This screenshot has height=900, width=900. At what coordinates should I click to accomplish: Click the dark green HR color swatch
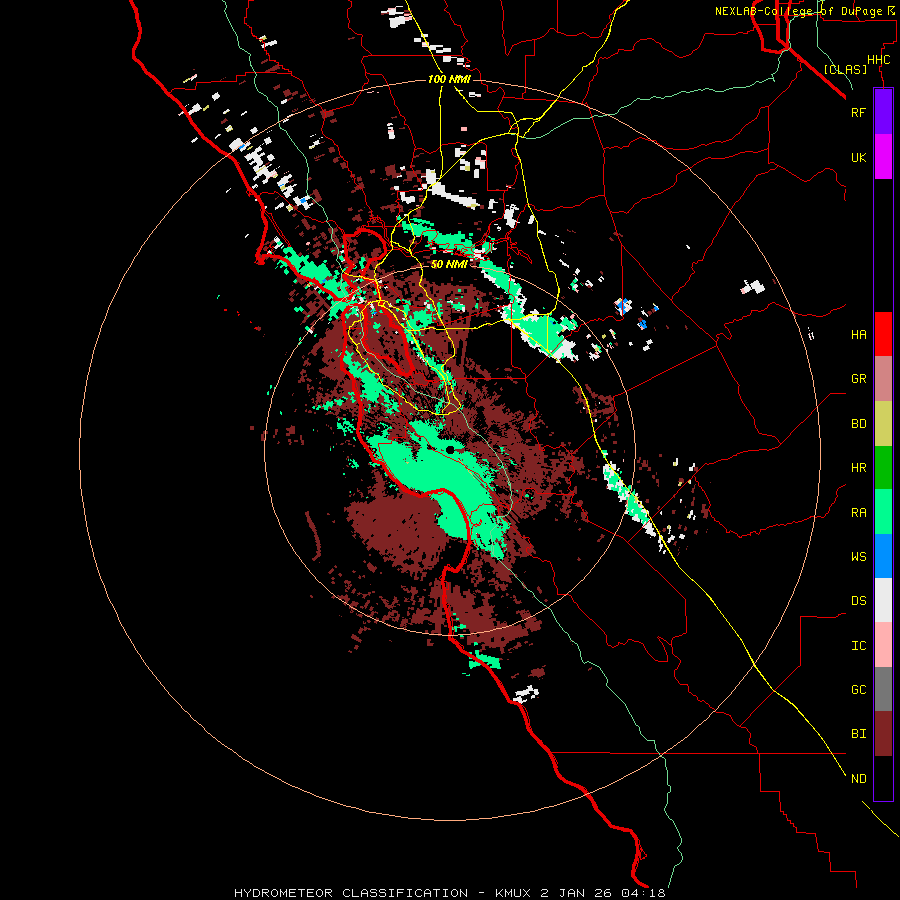click(x=883, y=468)
